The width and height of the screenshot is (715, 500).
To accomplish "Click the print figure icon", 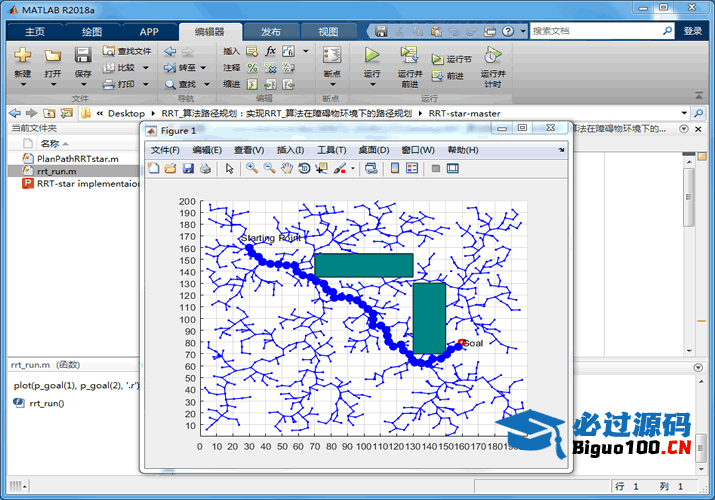I will (x=205, y=169).
